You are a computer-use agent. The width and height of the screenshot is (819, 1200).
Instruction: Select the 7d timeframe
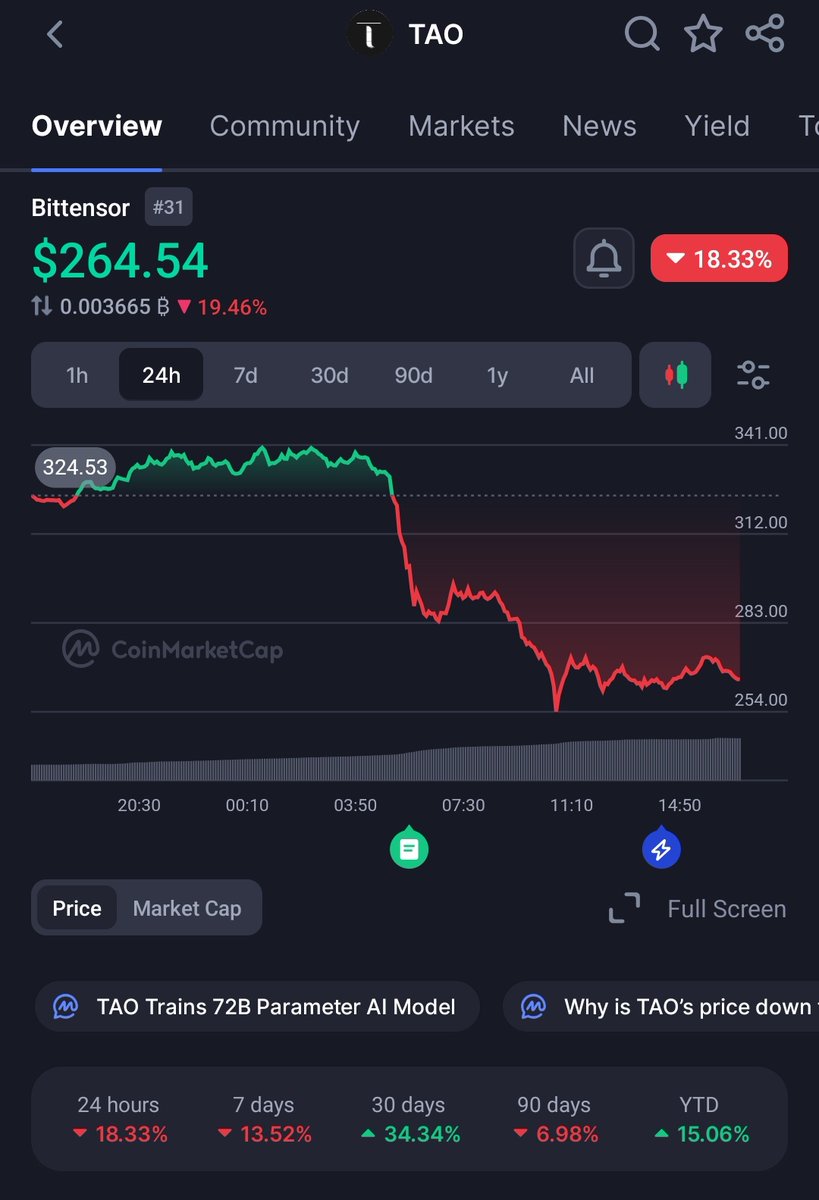coord(245,375)
